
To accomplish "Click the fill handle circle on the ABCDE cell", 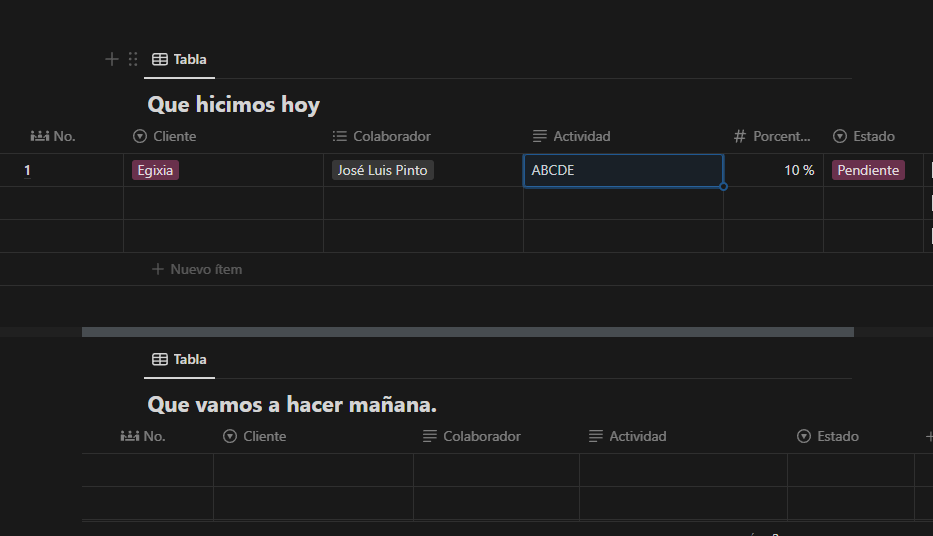I will click(x=723, y=186).
